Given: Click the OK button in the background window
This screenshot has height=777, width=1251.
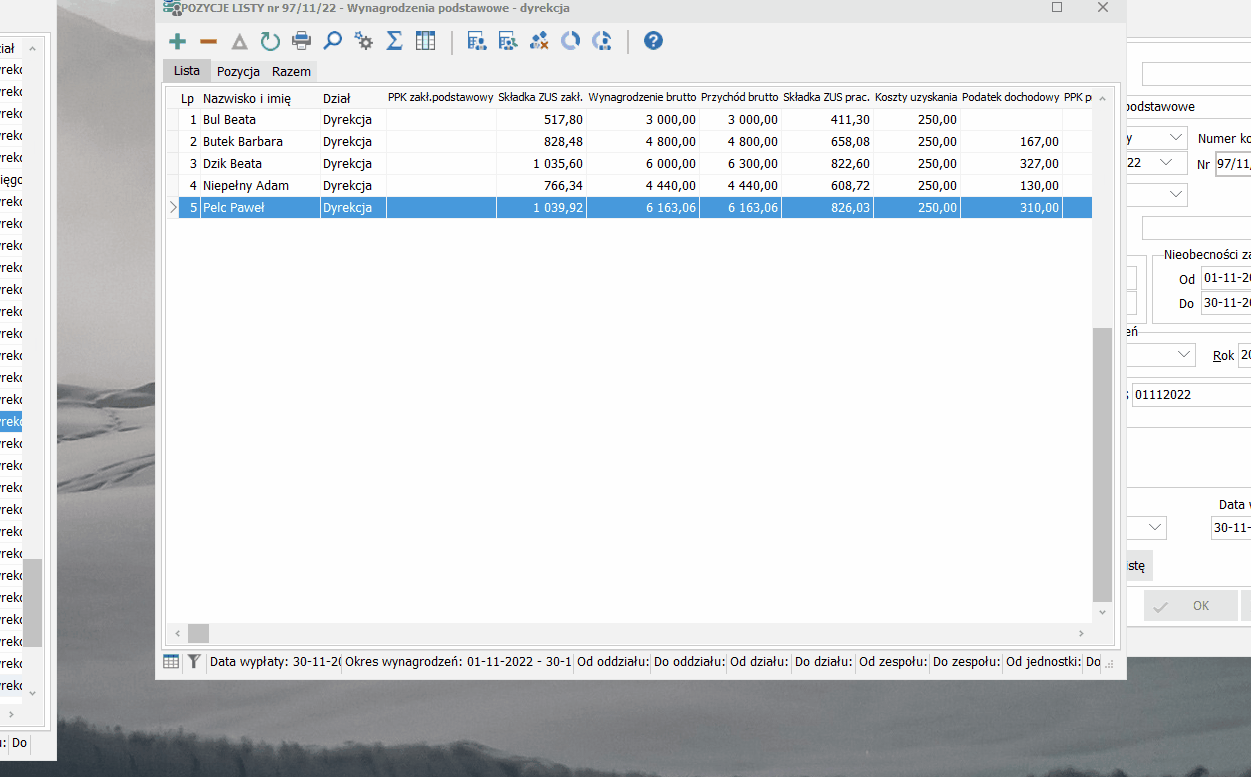Looking at the screenshot, I should tap(1190, 606).
